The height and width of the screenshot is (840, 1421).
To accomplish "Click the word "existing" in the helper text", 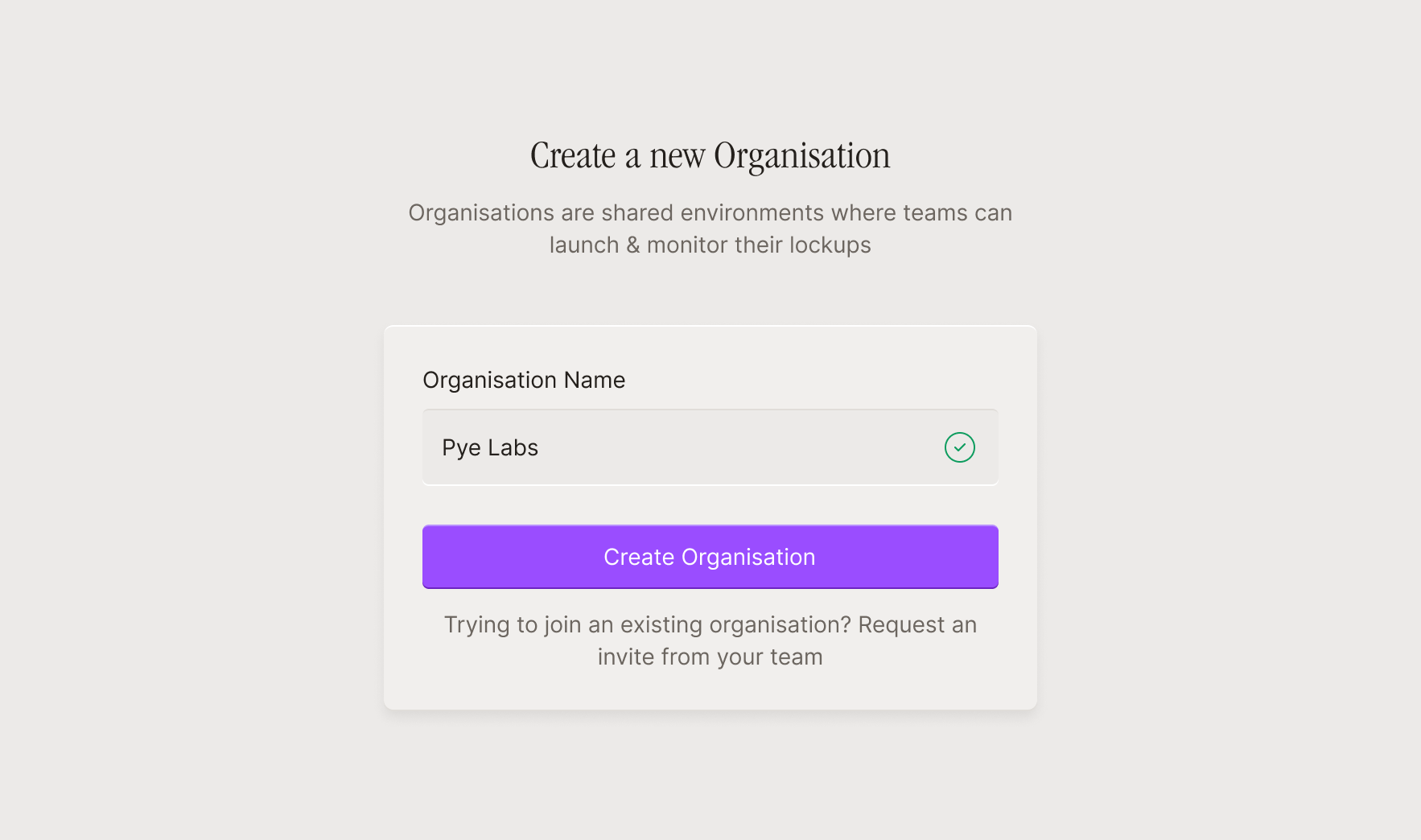I will pos(661,625).
